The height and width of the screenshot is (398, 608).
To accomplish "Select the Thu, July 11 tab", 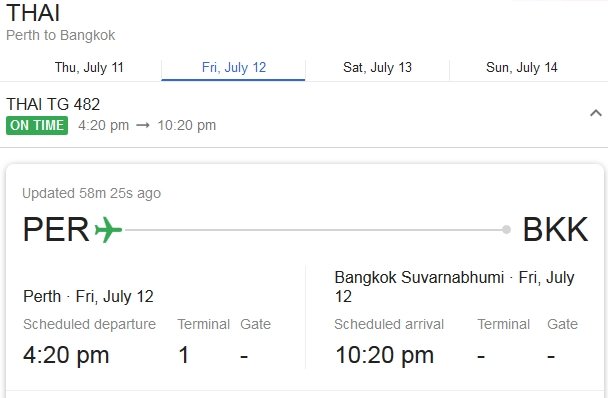I will point(89,67).
